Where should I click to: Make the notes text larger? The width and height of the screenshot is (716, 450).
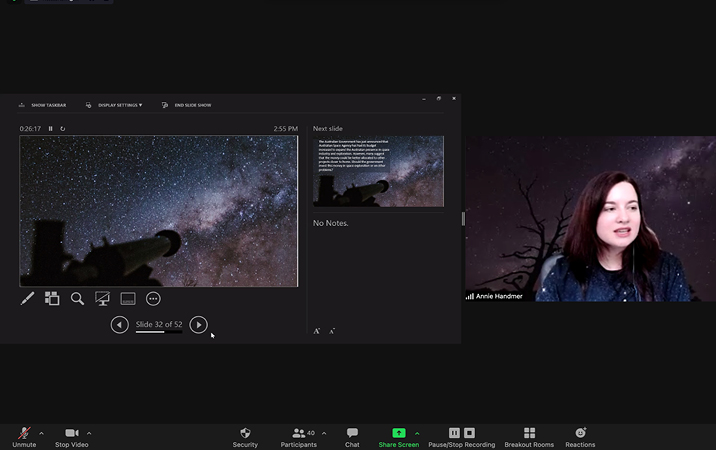point(316,331)
